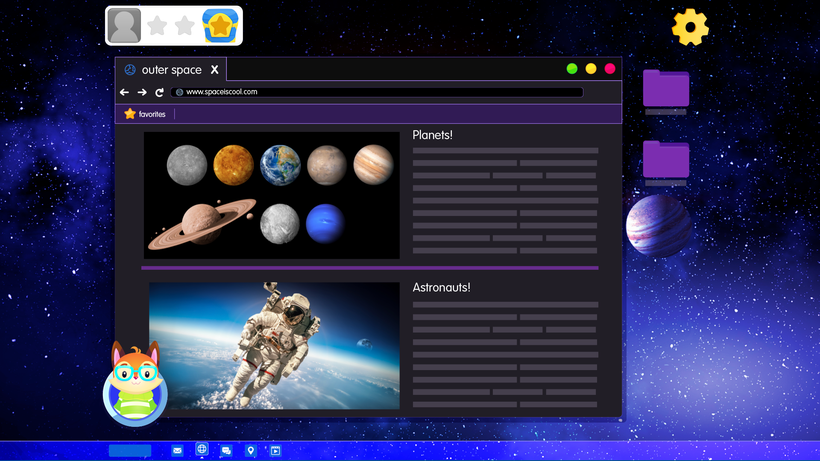Click the astronaut photo

point(274,345)
